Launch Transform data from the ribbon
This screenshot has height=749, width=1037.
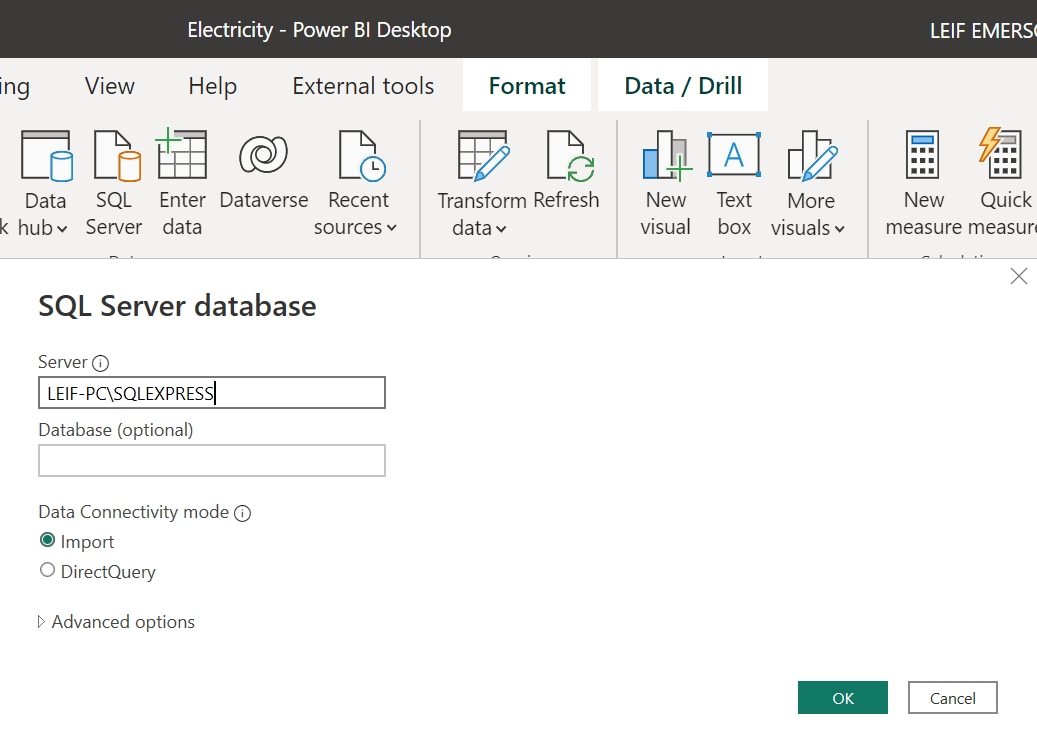[482, 184]
